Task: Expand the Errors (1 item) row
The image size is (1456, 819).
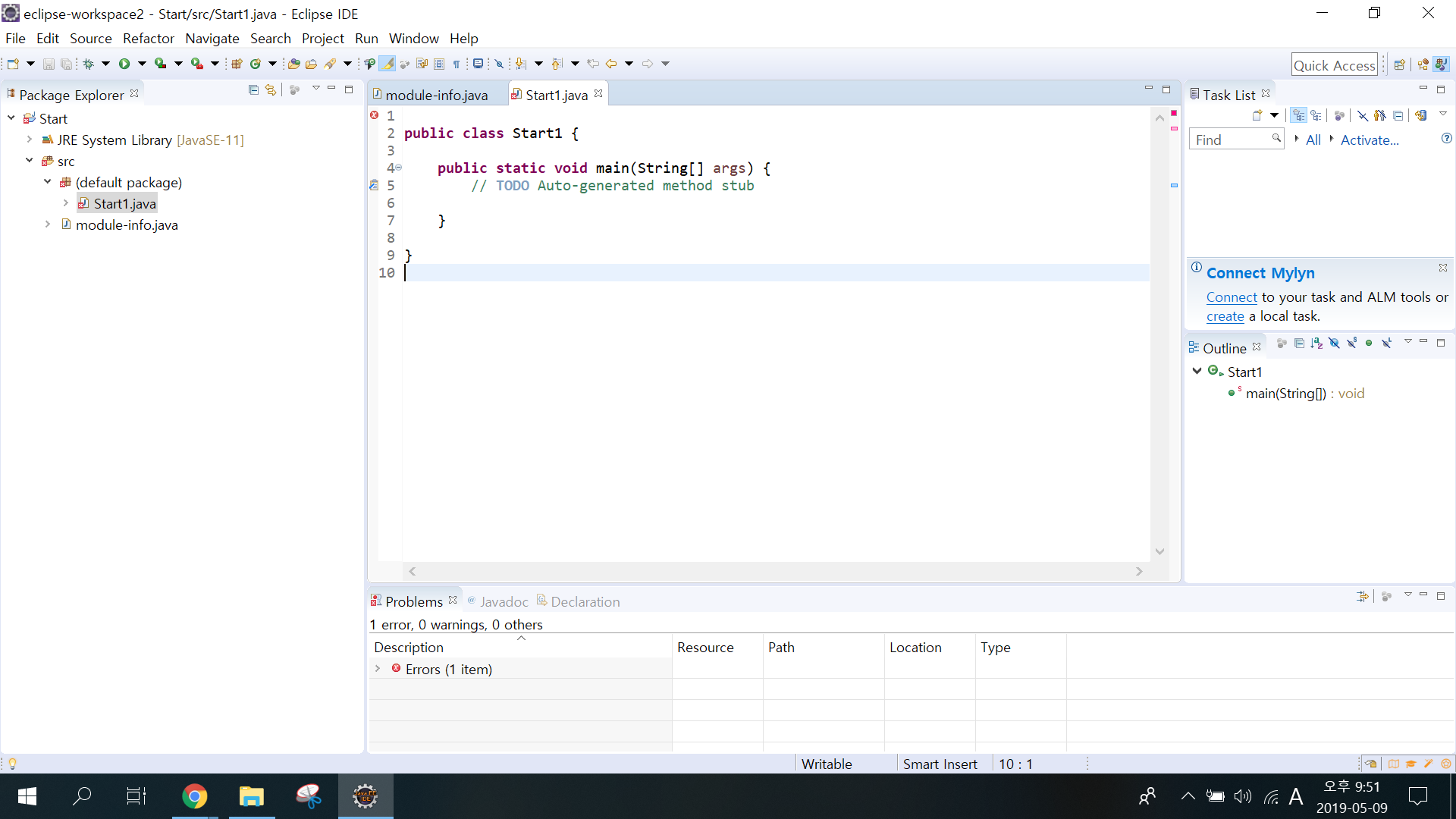Action: (x=378, y=669)
